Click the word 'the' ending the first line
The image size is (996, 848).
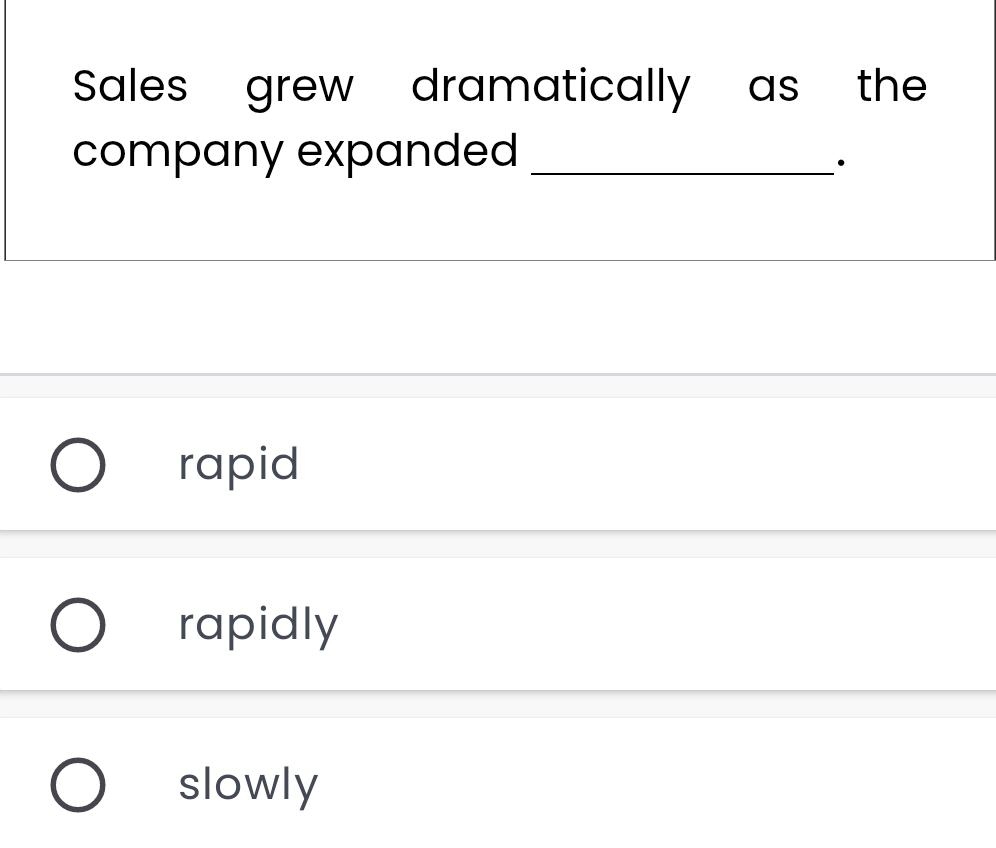click(891, 86)
